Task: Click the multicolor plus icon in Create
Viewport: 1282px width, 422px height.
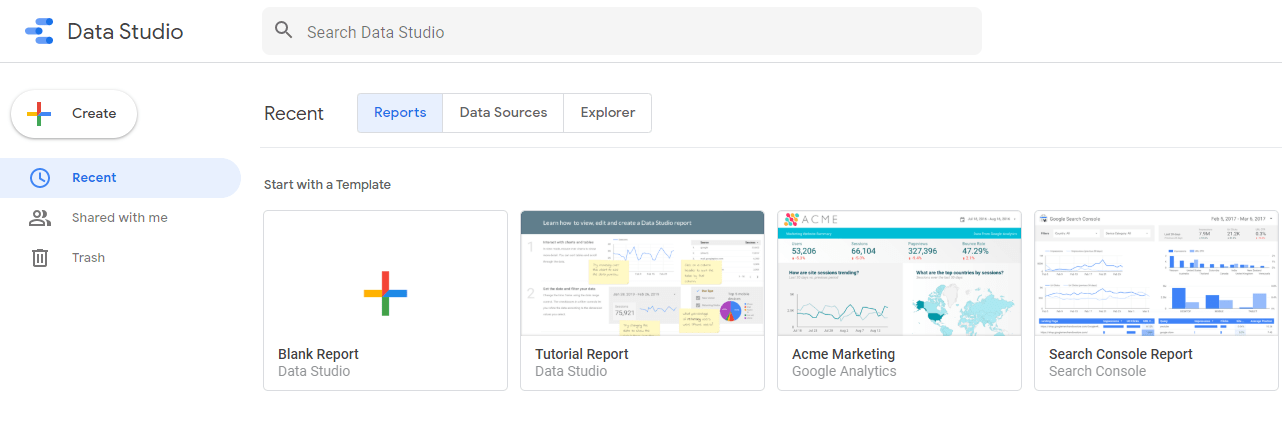Action: [x=39, y=114]
